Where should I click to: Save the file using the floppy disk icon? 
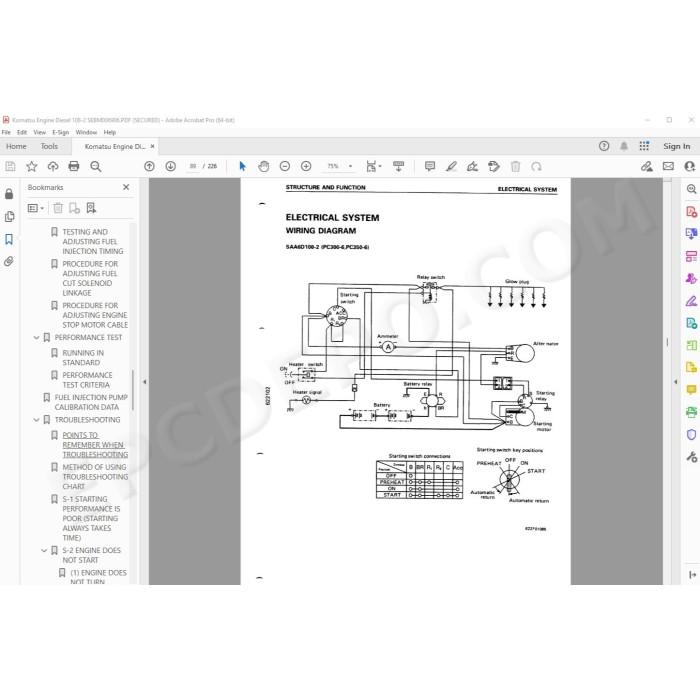(x=10, y=167)
